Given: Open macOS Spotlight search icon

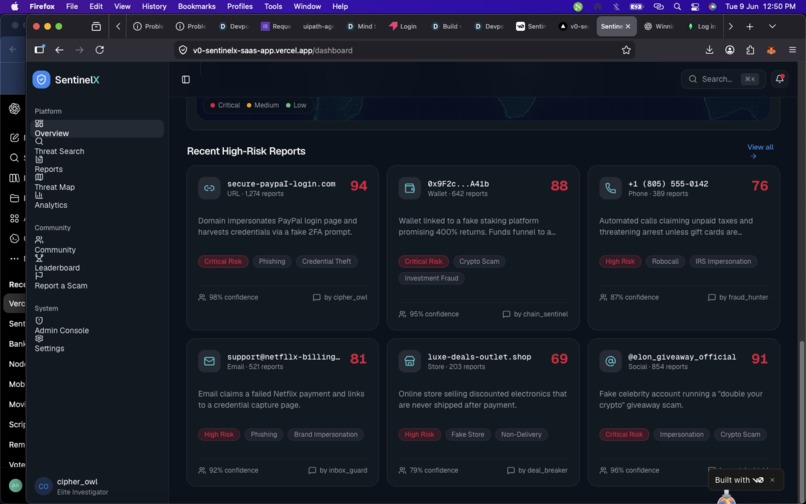Looking at the screenshot, I should pos(677,7).
